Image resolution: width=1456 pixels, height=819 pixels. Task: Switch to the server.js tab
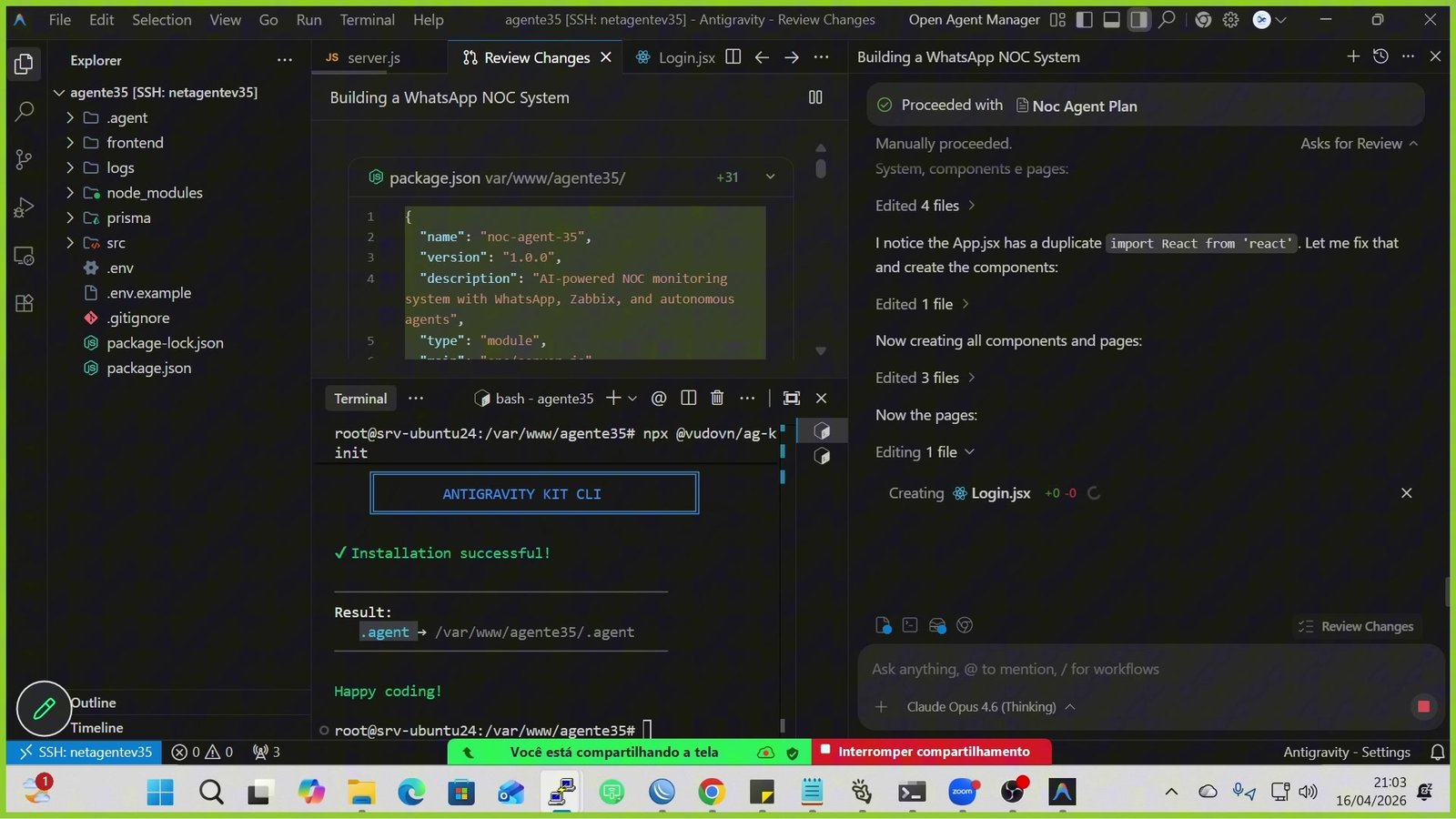click(373, 57)
